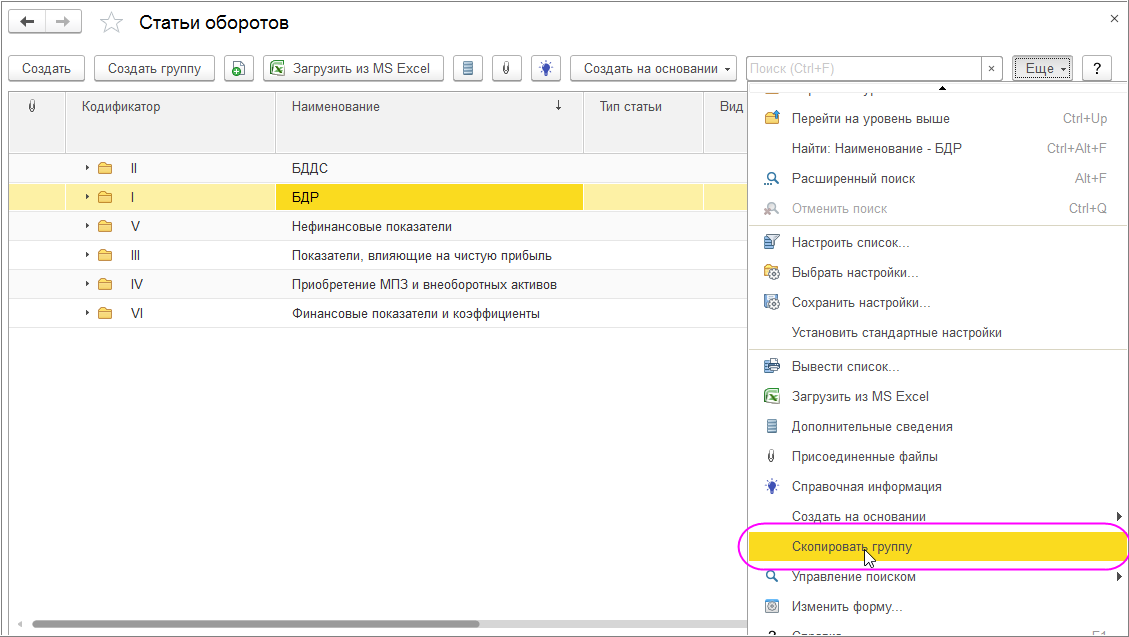Click Скопировать группу menu item
This screenshot has height=637, width=1129.
[937, 546]
